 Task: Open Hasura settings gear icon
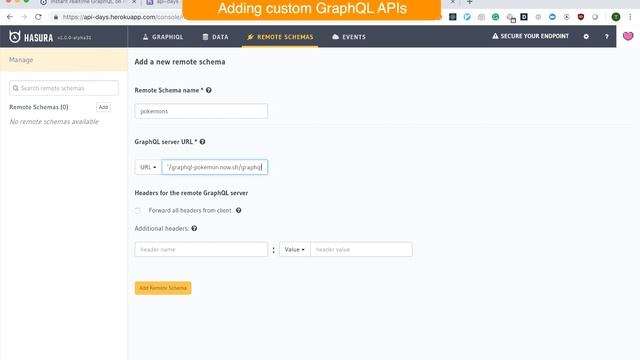(x=586, y=36)
